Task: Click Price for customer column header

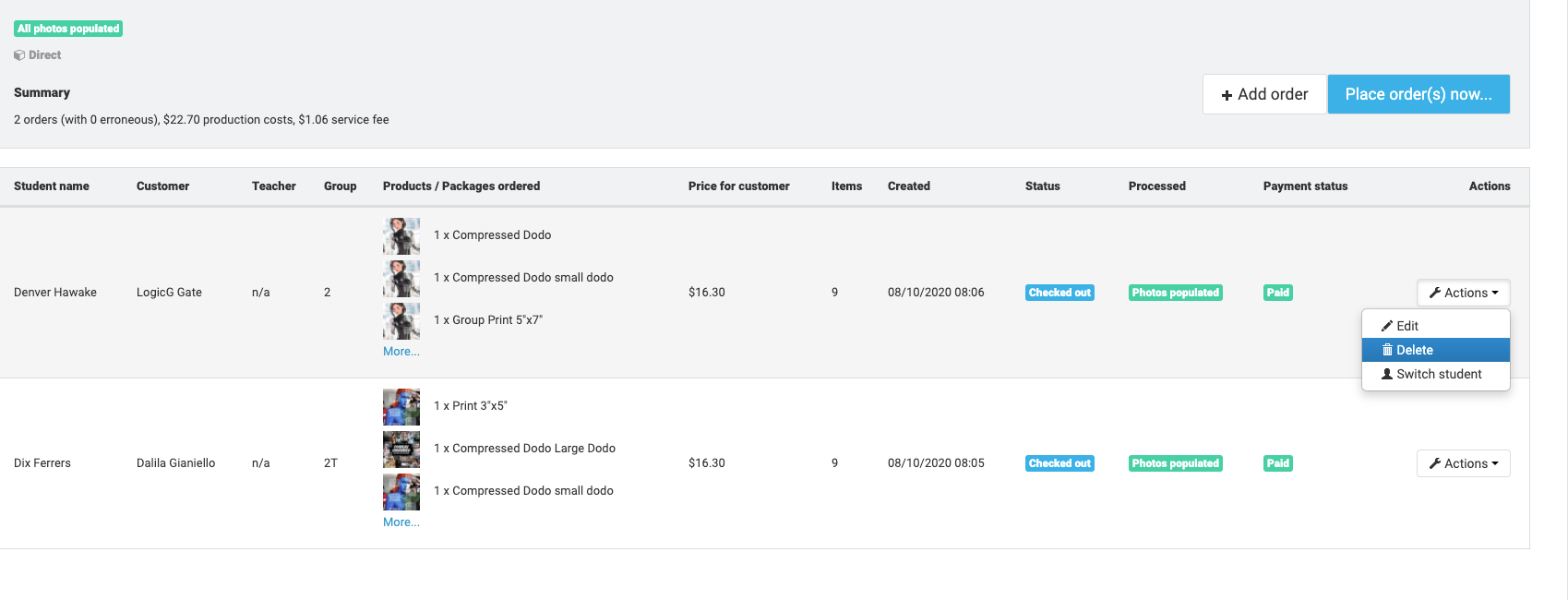Action: (739, 186)
